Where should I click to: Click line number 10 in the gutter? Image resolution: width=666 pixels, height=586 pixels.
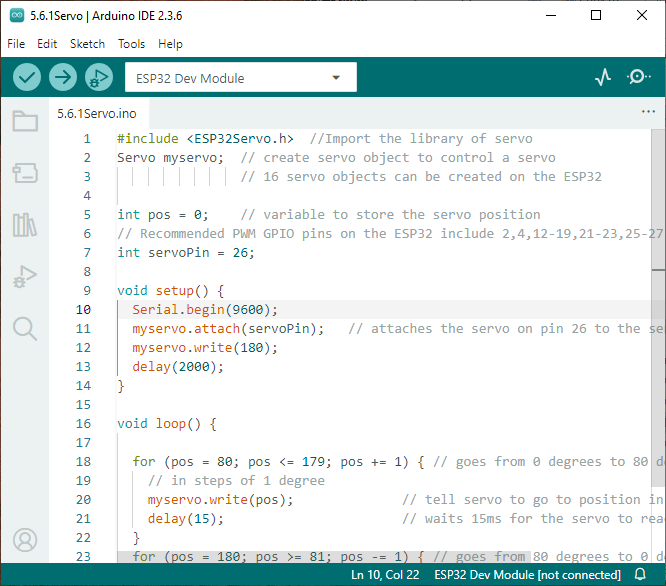click(x=83, y=310)
